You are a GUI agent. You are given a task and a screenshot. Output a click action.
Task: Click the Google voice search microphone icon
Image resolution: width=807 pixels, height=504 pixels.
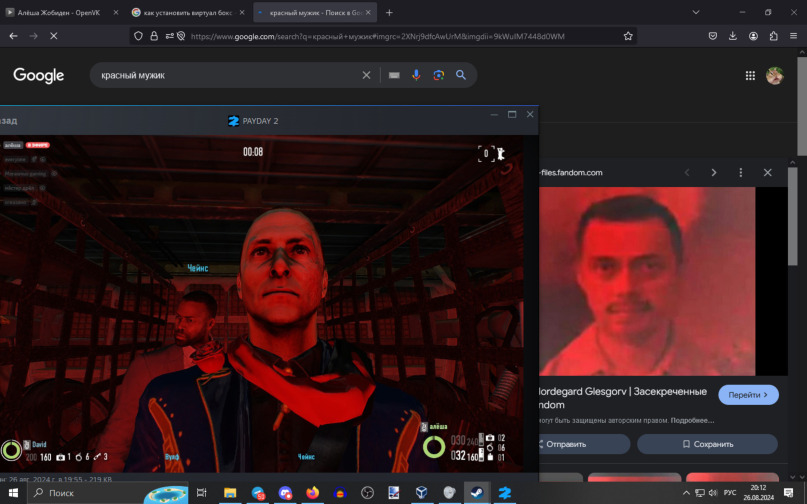(x=416, y=75)
